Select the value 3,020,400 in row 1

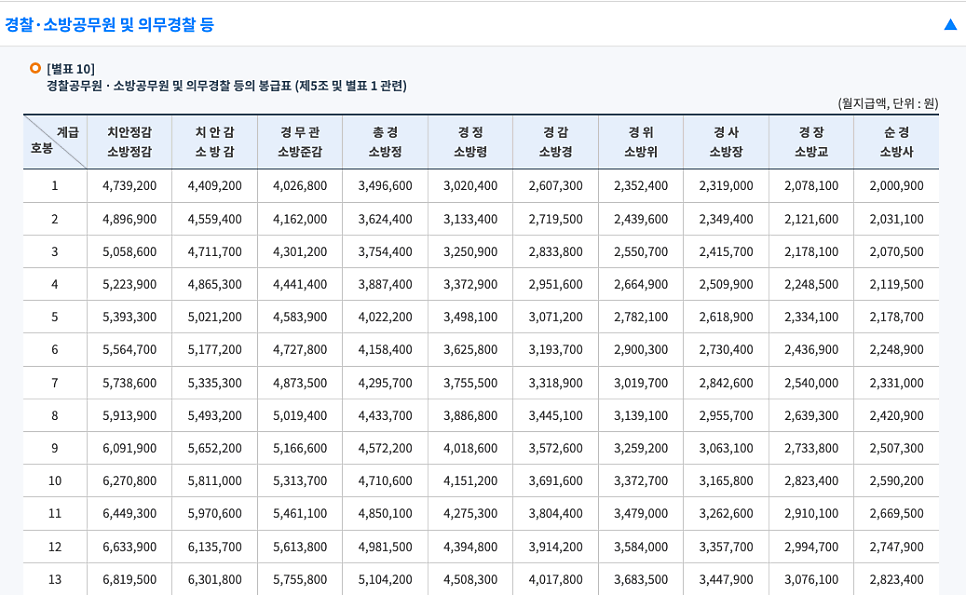tap(470, 185)
